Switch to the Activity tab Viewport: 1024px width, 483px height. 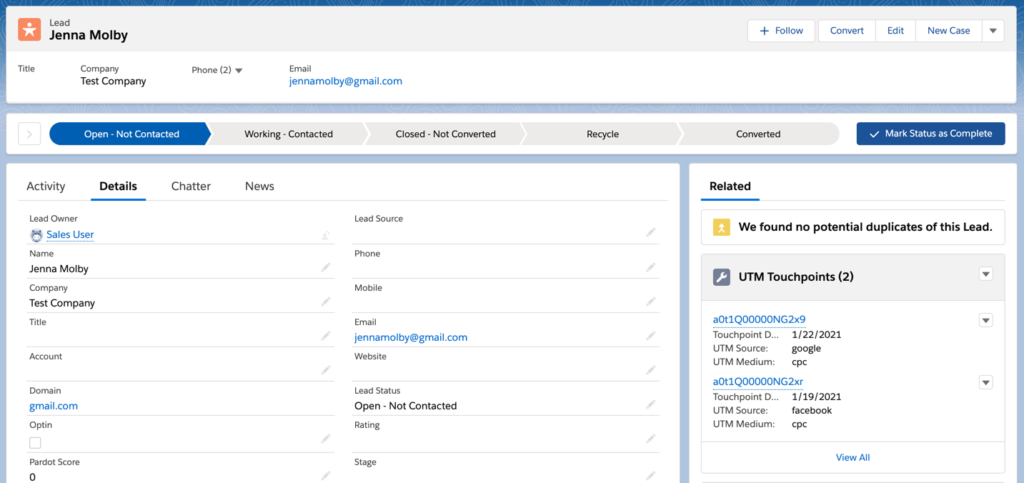point(46,186)
